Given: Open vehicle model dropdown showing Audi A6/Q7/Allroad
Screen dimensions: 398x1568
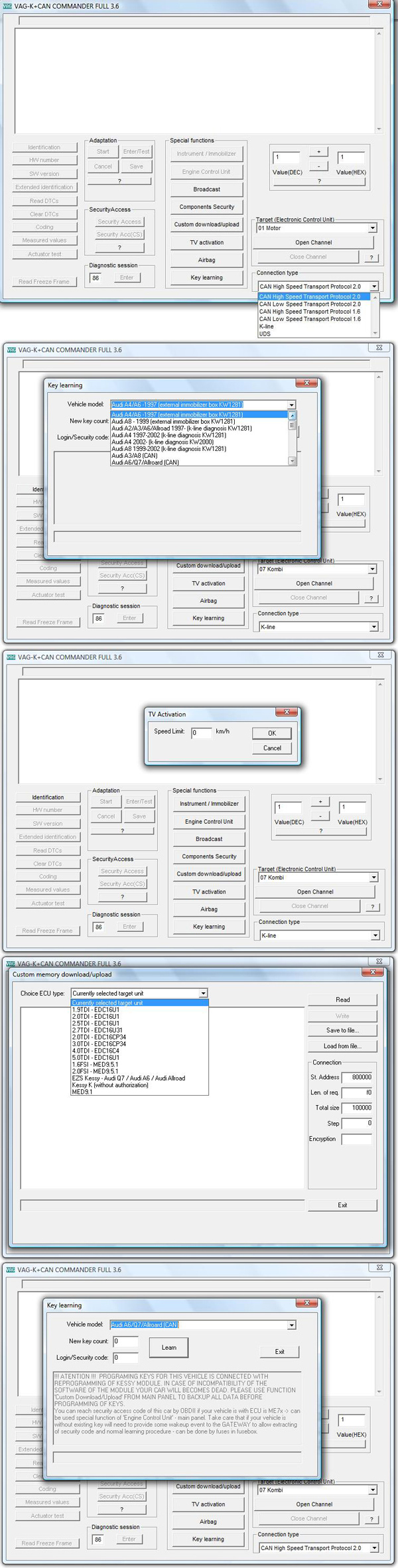Looking at the screenshot, I should (291, 1325).
